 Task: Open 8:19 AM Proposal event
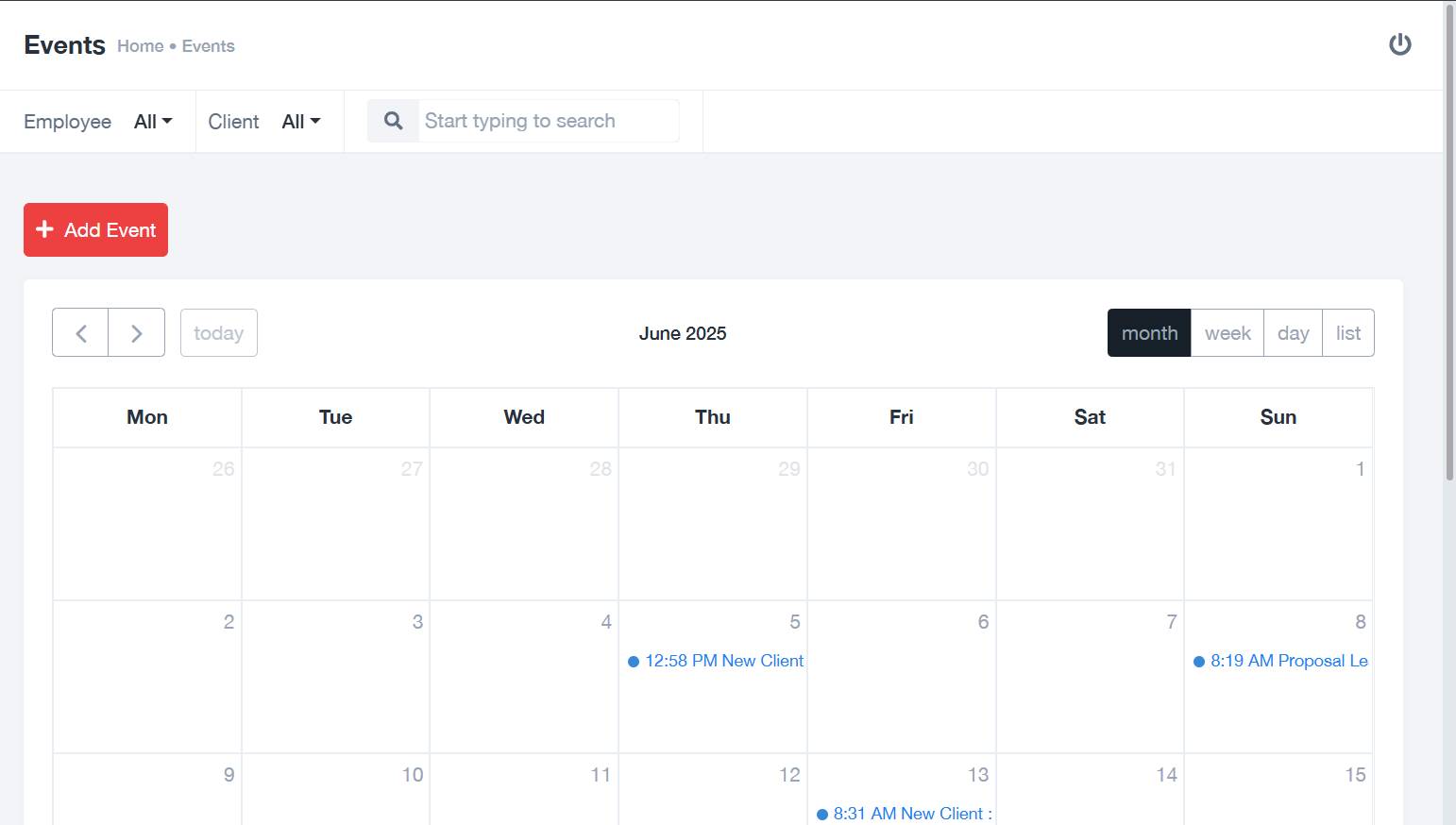pos(1280,661)
